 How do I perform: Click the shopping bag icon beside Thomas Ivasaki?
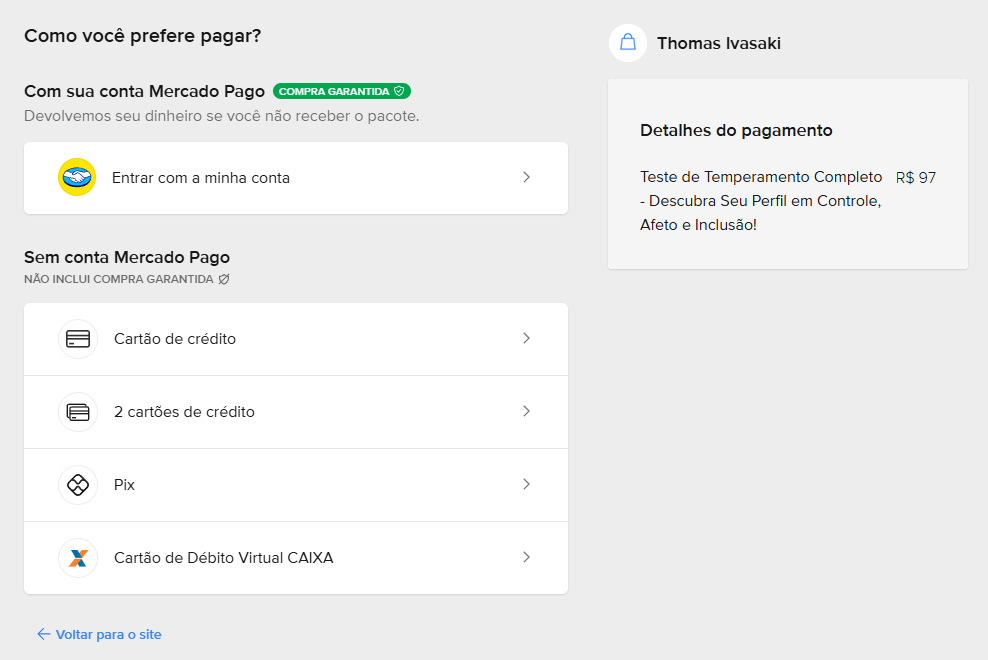pos(628,43)
